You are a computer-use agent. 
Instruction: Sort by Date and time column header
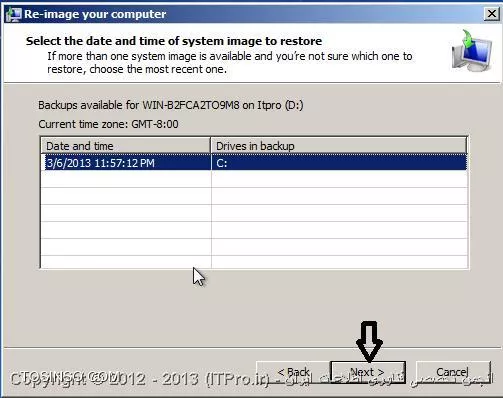coord(126,146)
